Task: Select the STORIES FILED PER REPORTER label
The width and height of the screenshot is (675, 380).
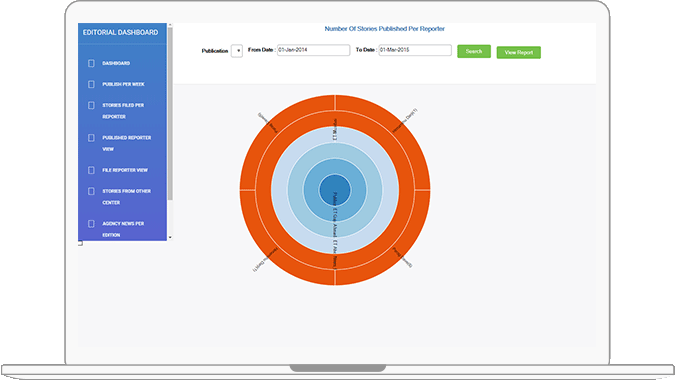Action: (x=123, y=111)
